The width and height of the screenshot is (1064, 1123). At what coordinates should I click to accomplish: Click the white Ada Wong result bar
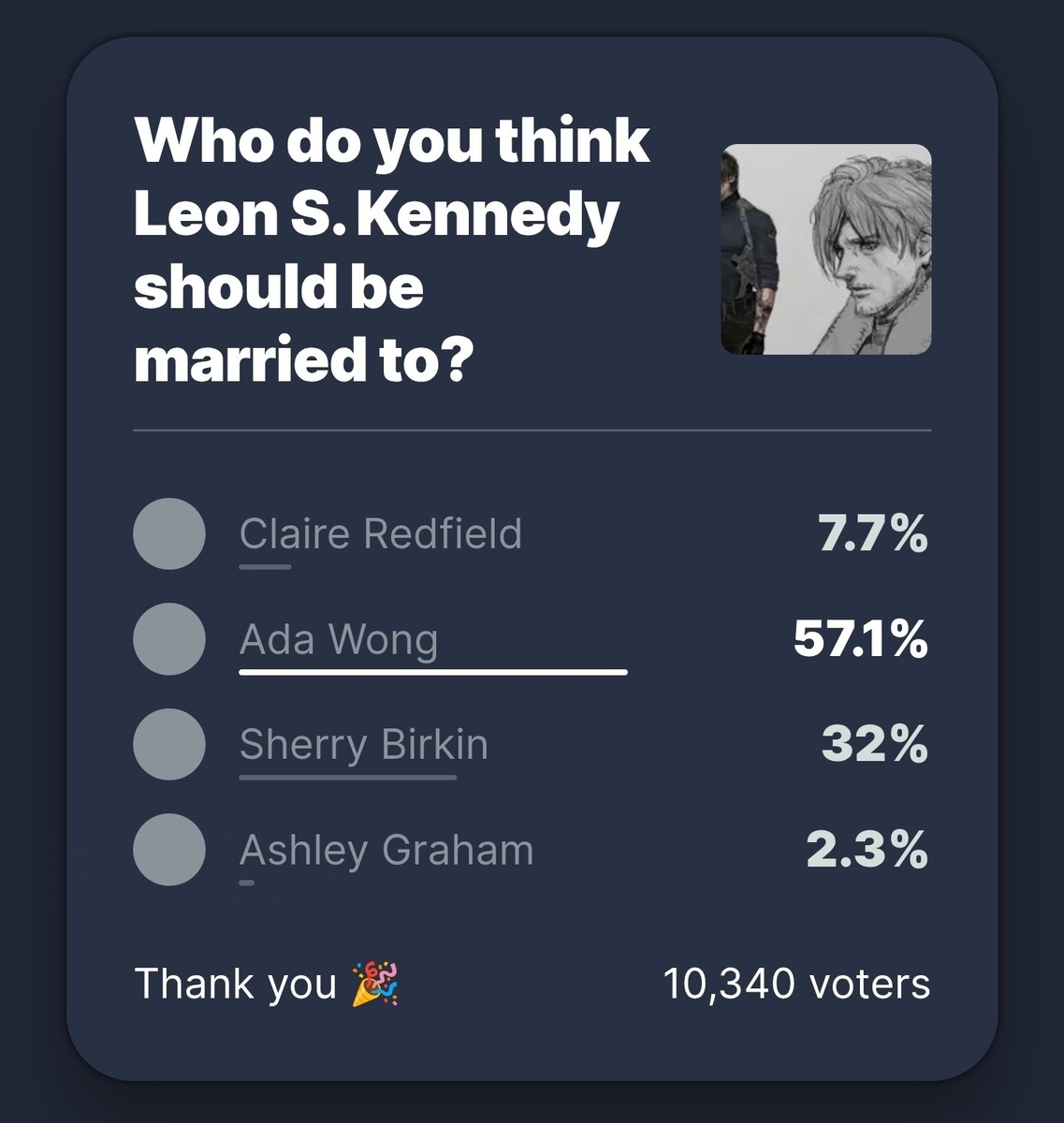point(432,672)
